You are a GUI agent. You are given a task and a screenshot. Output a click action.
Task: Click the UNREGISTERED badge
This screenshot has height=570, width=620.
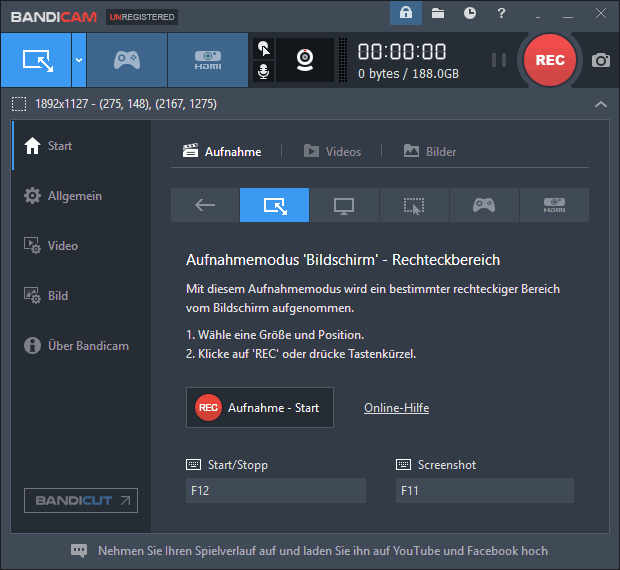142,17
